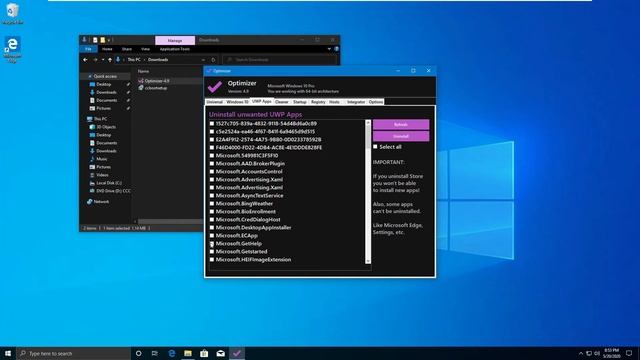Check the Microsoft.DesktopAppInstaller checkbox
This screenshot has width=640, height=360.
pyautogui.click(x=212, y=228)
